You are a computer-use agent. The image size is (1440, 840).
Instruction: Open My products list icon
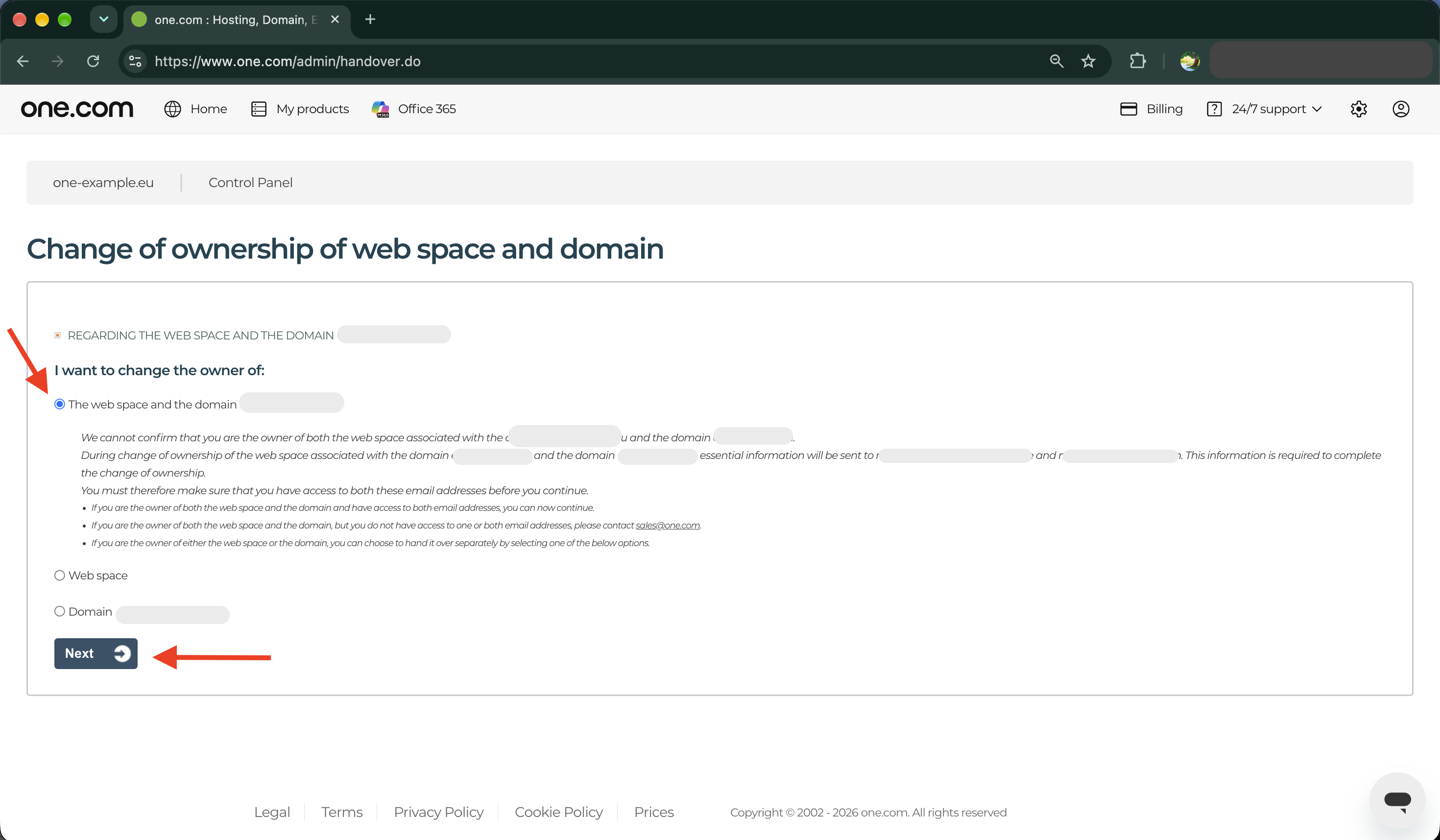pyautogui.click(x=259, y=109)
